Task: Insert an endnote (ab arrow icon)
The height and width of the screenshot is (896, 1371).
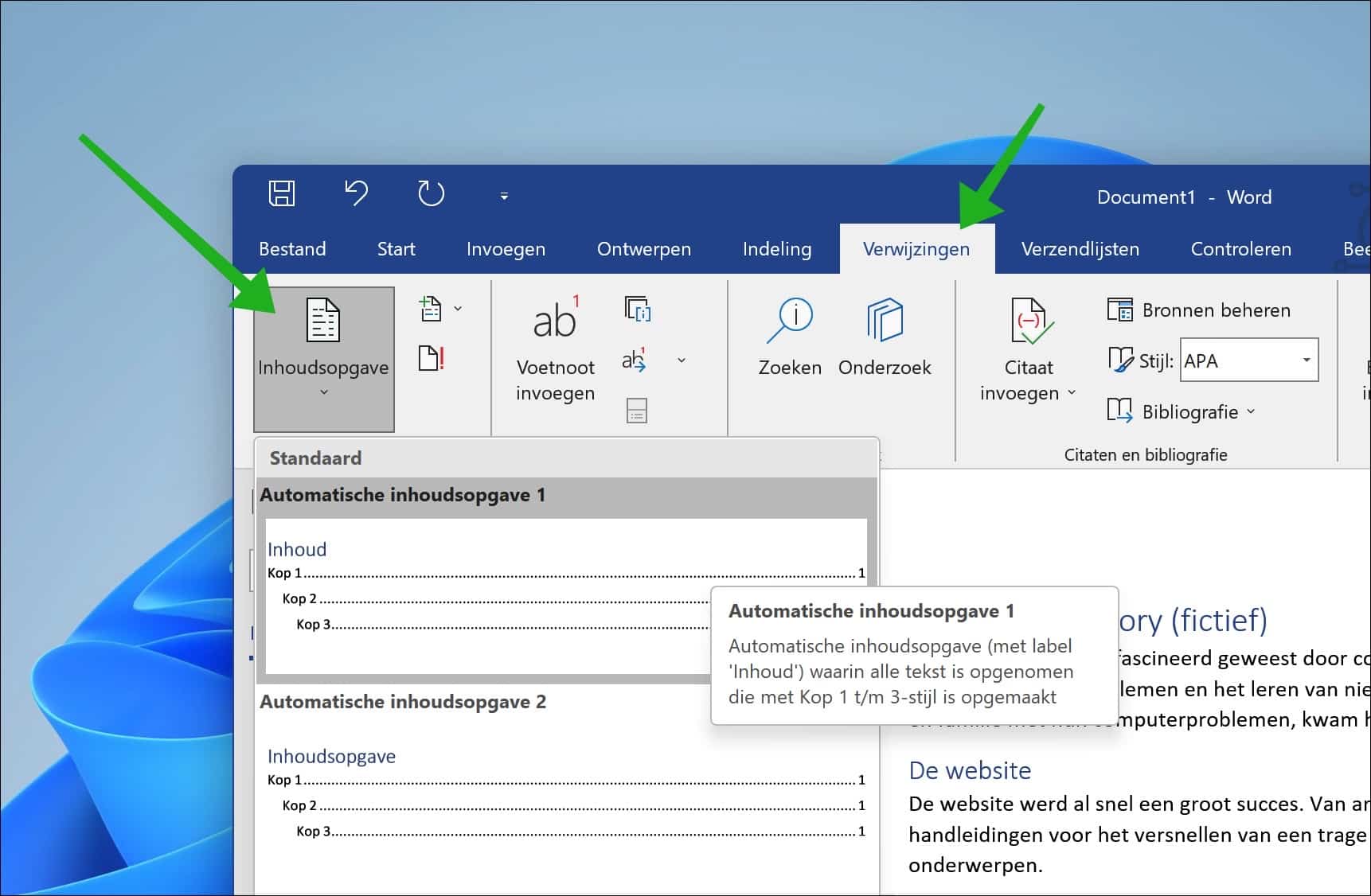Action: tap(635, 360)
